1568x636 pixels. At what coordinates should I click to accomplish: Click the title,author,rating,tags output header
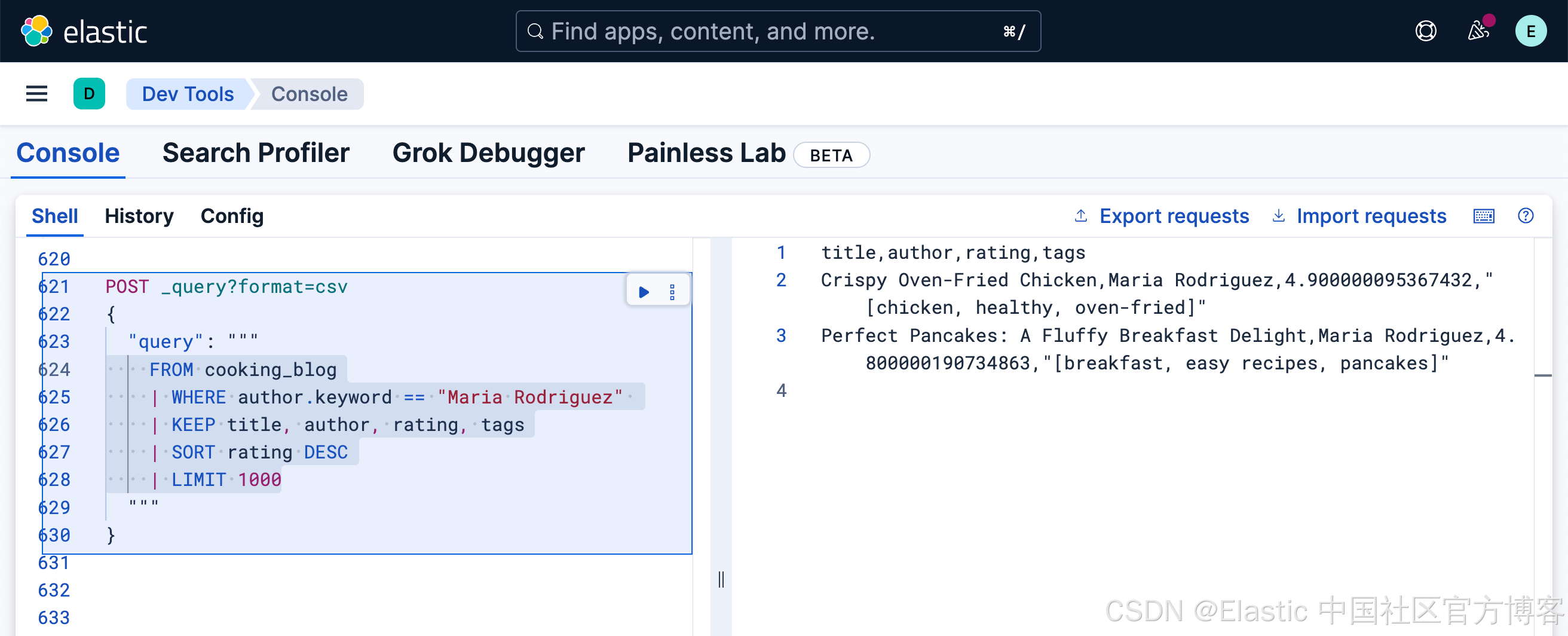pos(953,252)
